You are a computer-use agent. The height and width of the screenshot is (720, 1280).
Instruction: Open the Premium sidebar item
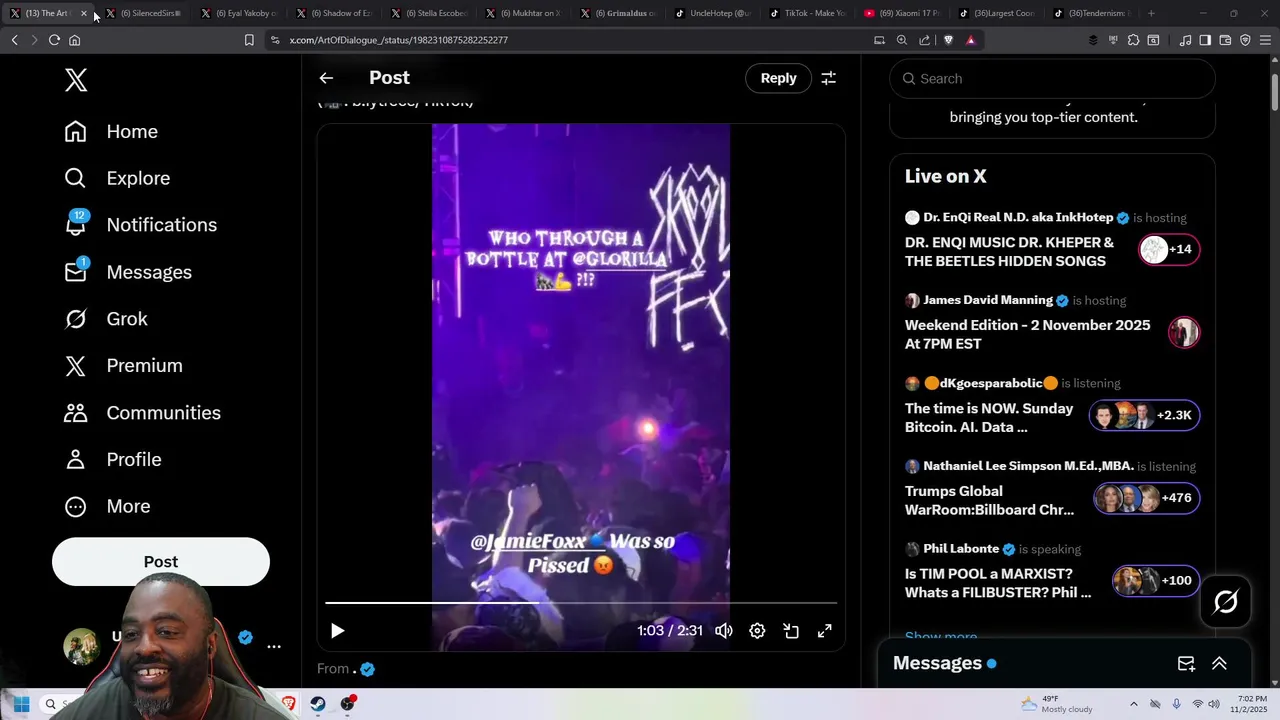click(x=123, y=366)
